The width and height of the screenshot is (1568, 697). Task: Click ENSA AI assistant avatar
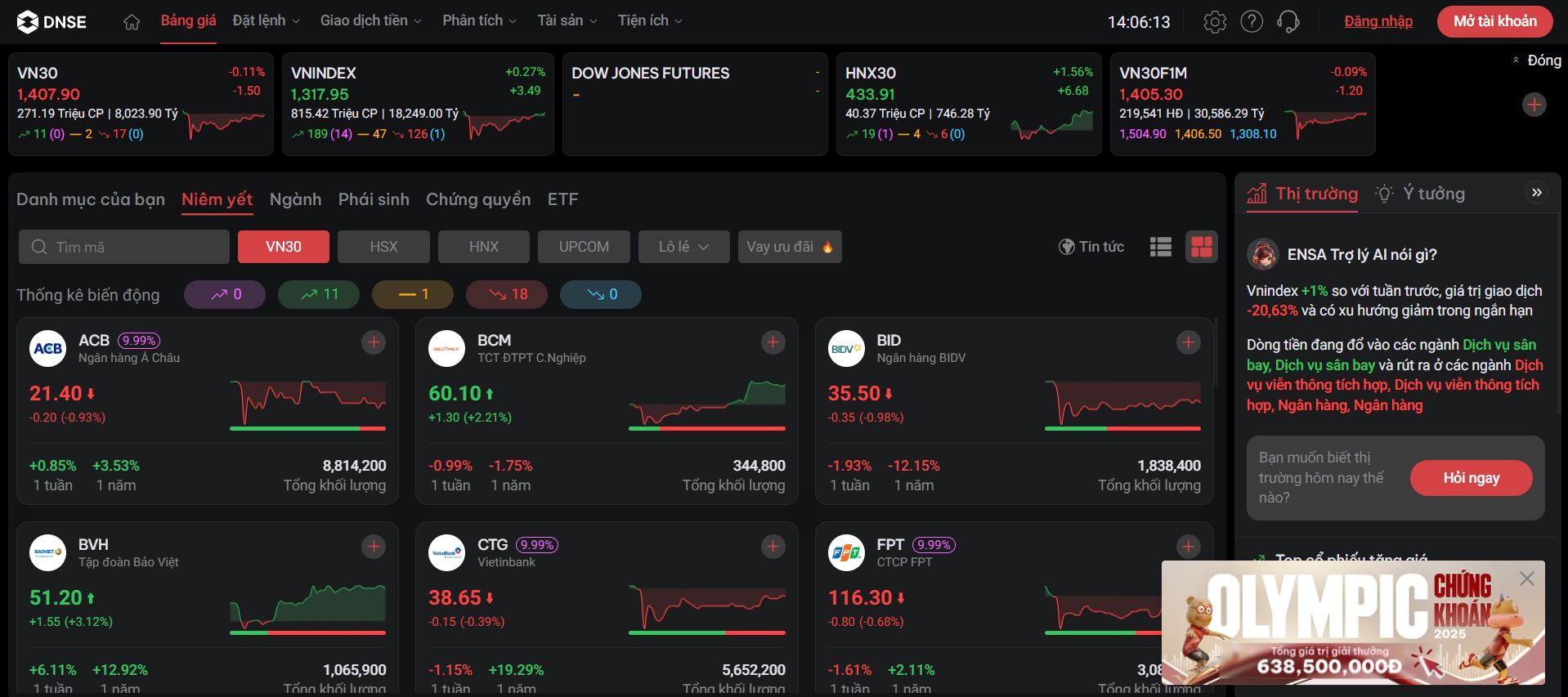pyautogui.click(x=1263, y=255)
